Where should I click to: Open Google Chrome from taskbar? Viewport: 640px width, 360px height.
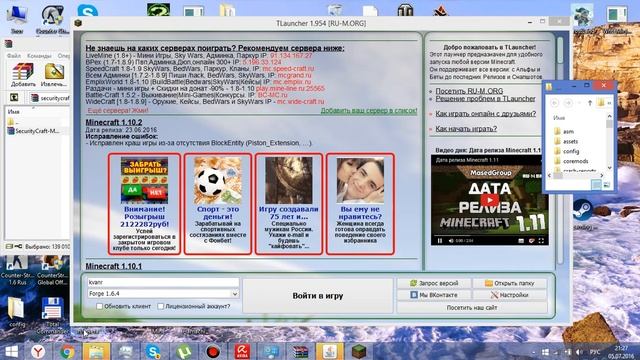pyautogui.click(x=67, y=351)
